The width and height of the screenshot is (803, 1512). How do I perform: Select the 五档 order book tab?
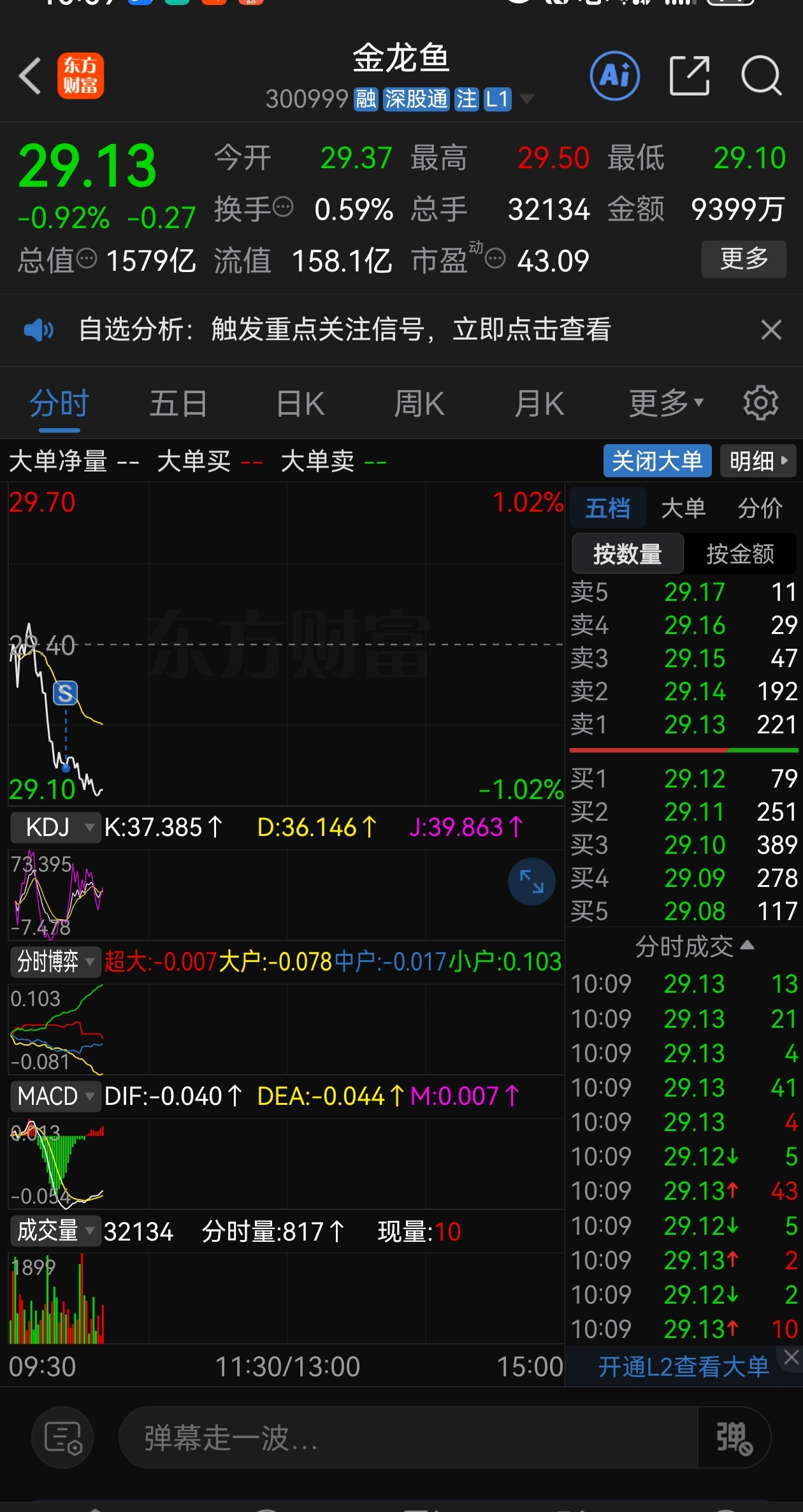(x=608, y=508)
